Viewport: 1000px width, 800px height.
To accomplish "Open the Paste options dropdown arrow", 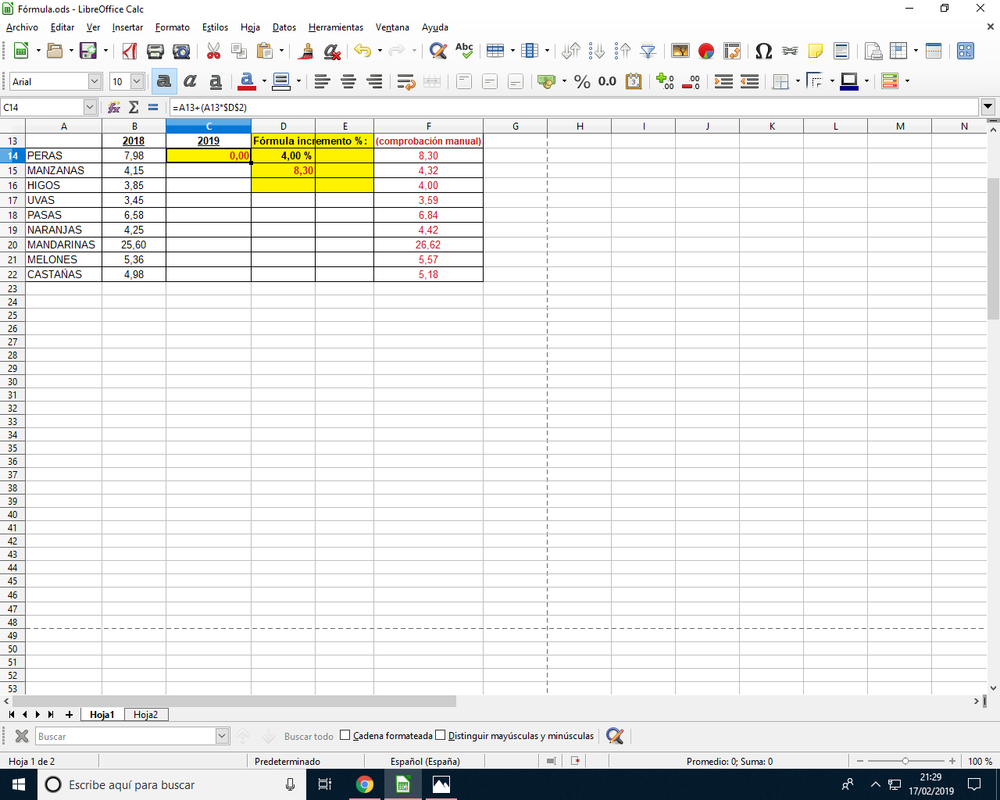I will point(281,50).
